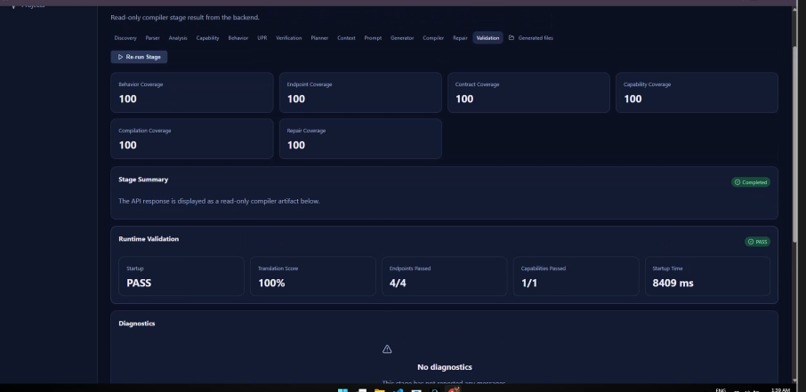
Task: Click the 'The API response is displayed' text
Action: [x=219, y=201]
